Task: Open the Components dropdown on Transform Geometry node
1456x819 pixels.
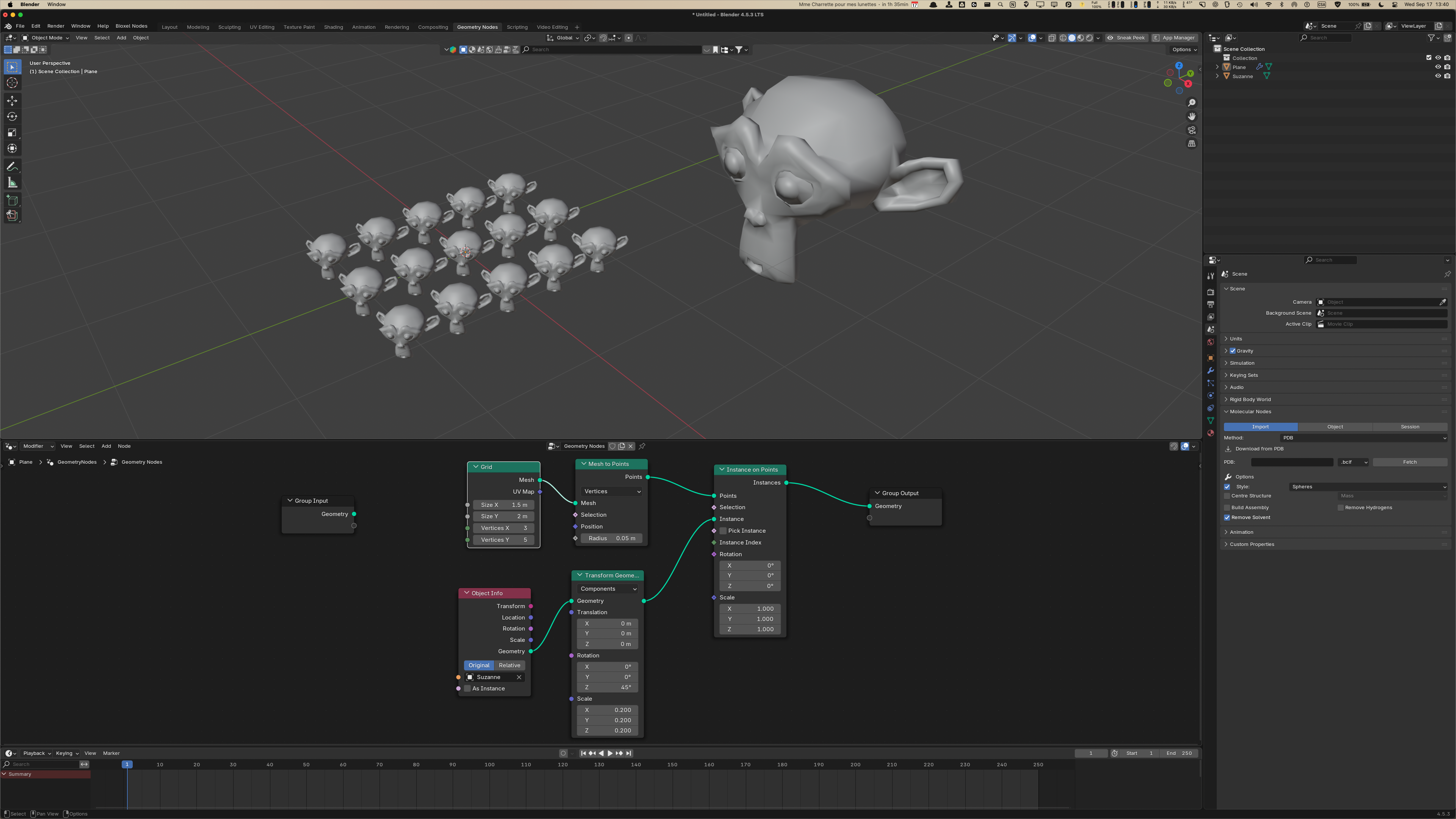Action: [607, 589]
